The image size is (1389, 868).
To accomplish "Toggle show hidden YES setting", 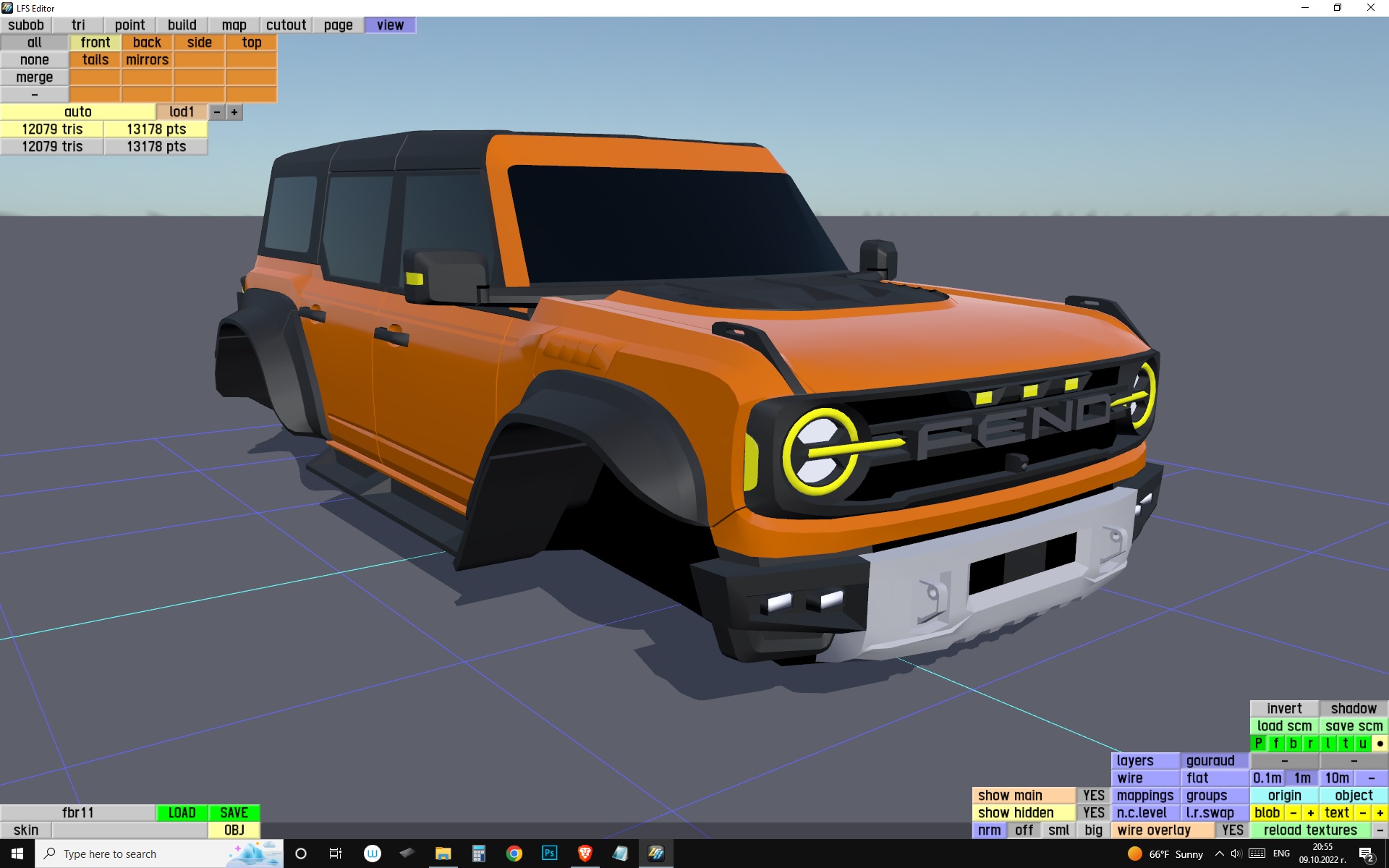I will [1093, 812].
